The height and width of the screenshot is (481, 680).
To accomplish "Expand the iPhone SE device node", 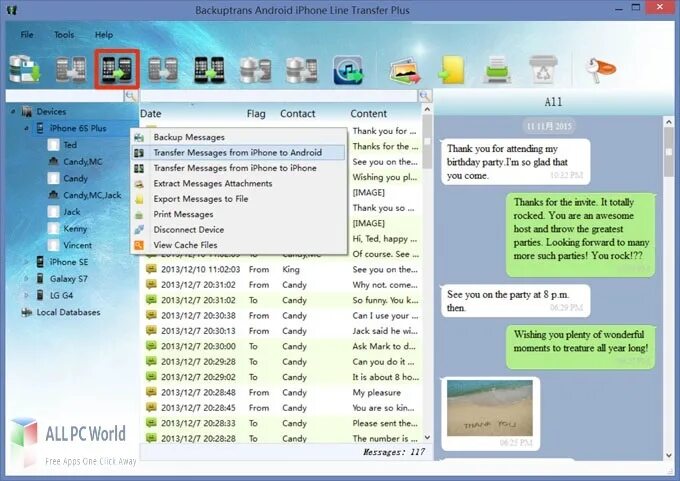I will [x=26, y=262].
